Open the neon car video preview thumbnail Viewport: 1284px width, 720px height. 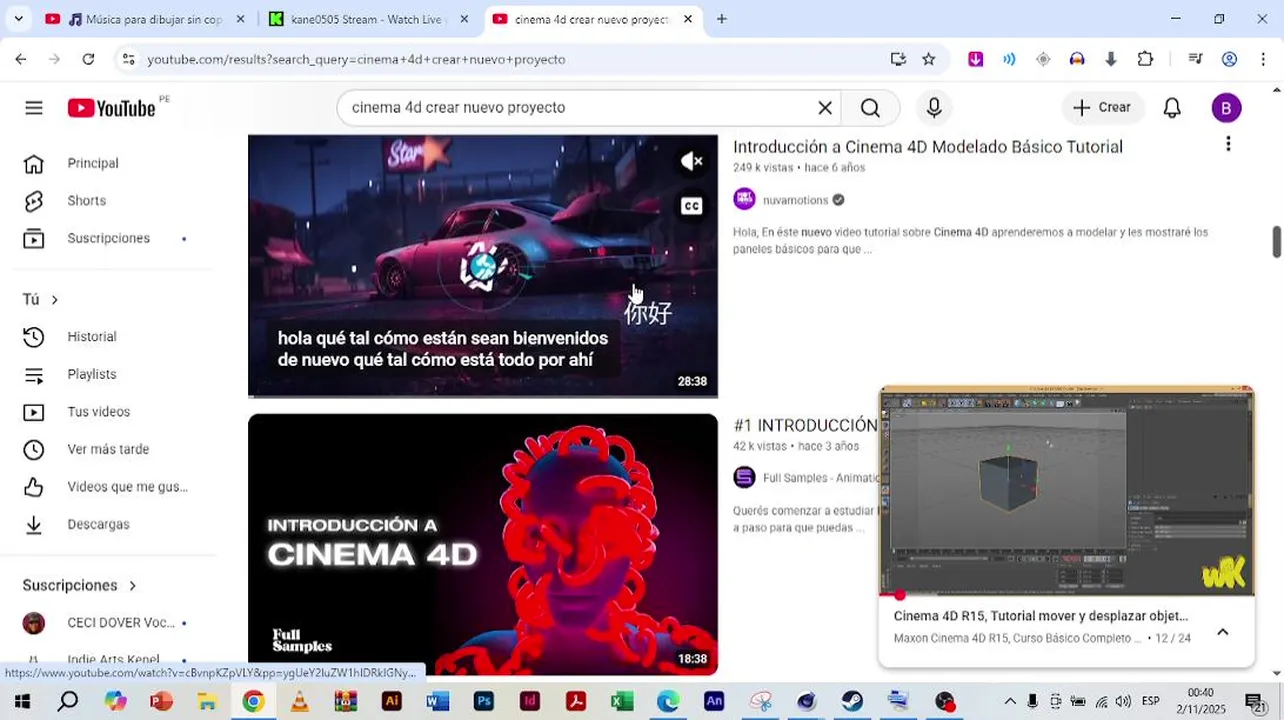click(x=483, y=266)
